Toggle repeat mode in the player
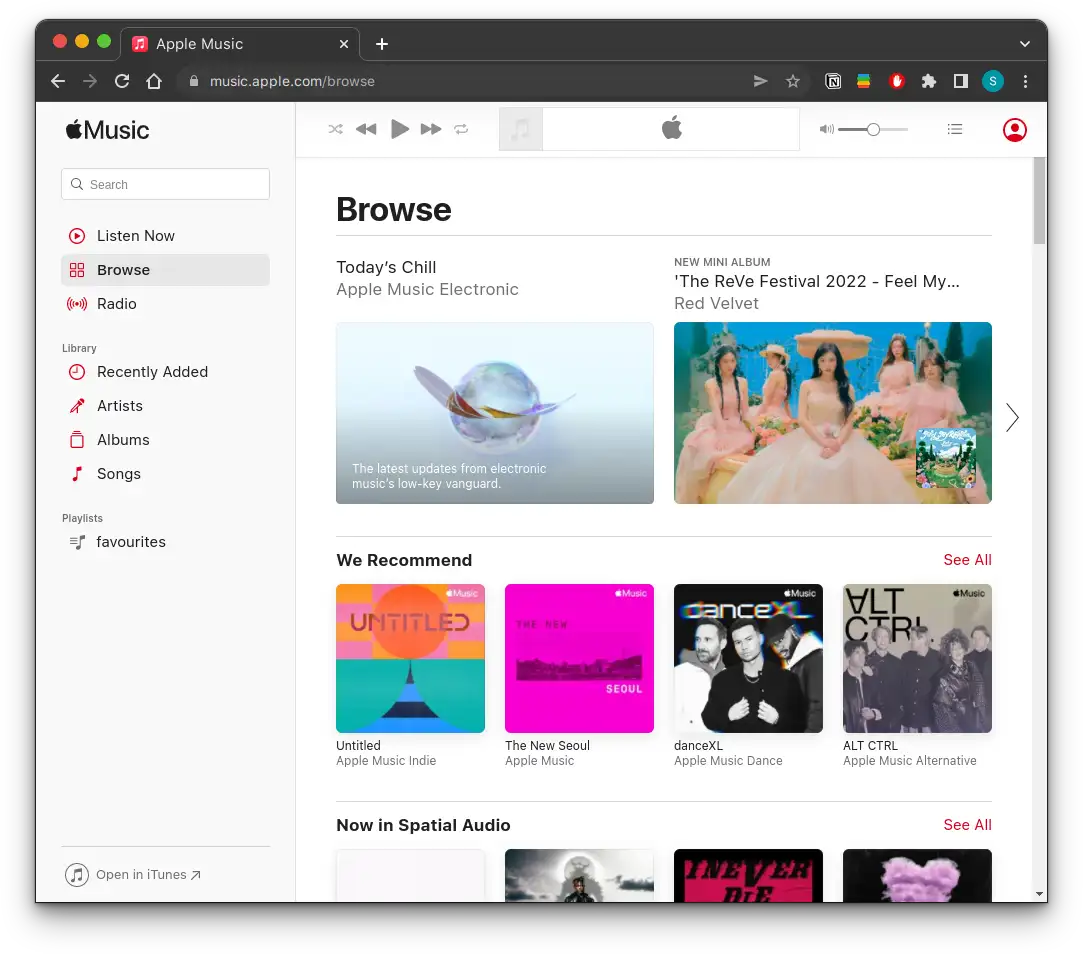 pos(461,129)
